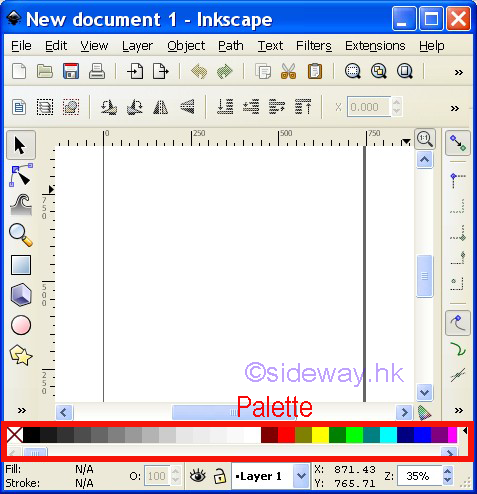
Task: Click the Import icon
Action: tap(135, 71)
